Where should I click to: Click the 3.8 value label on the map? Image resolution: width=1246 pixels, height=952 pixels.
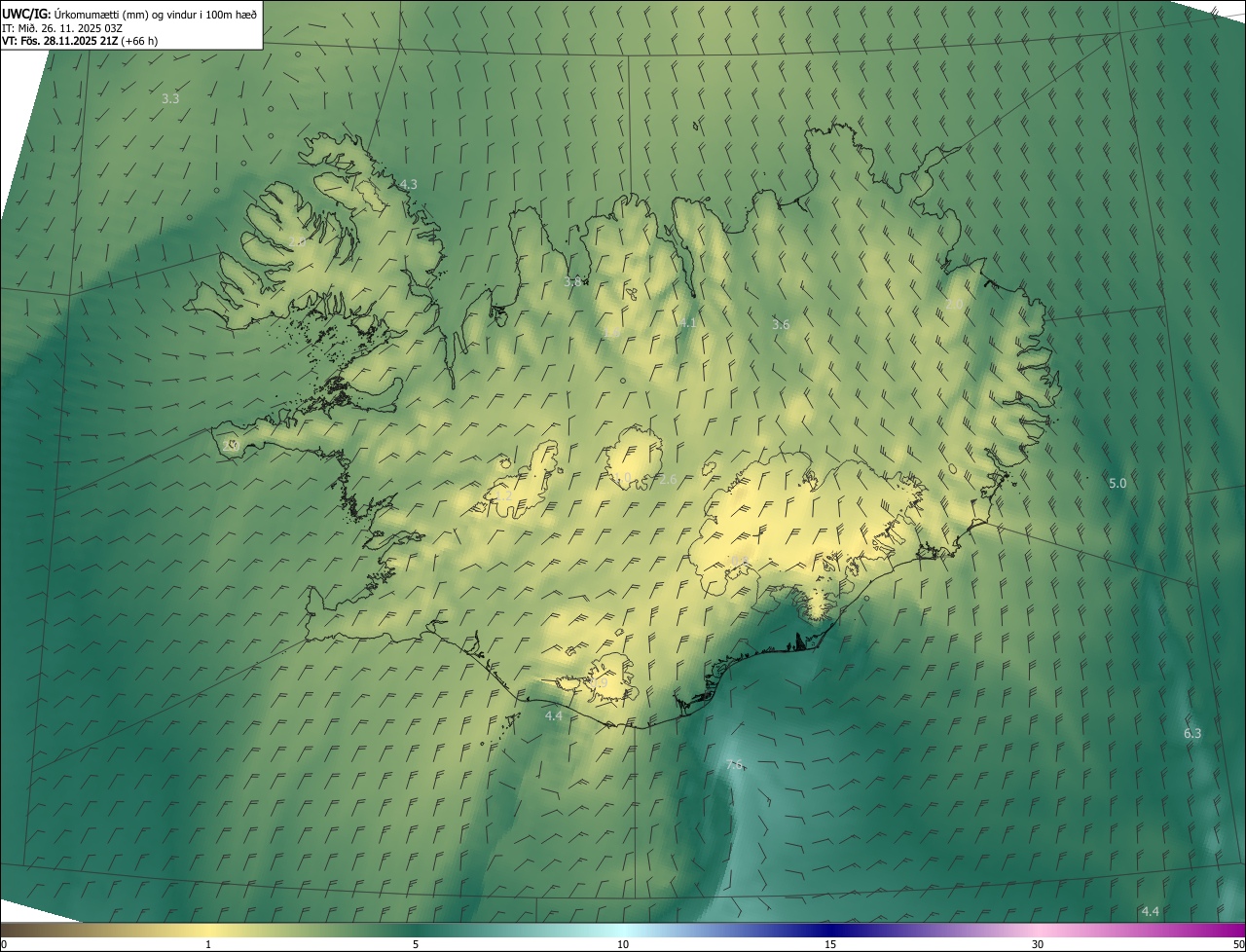coord(572,282)
